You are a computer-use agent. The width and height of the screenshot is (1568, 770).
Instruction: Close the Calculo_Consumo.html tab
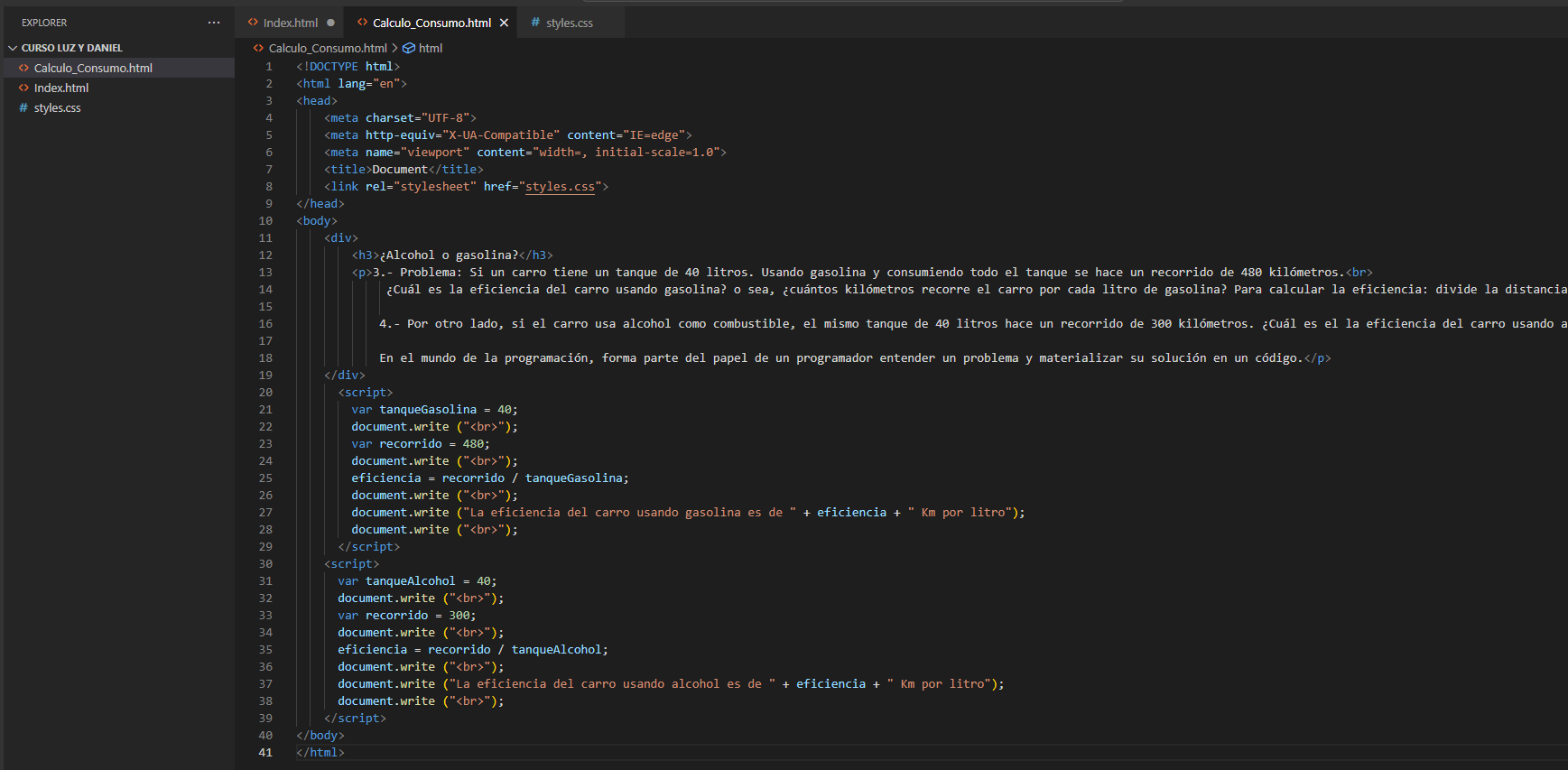pos(505,23)
